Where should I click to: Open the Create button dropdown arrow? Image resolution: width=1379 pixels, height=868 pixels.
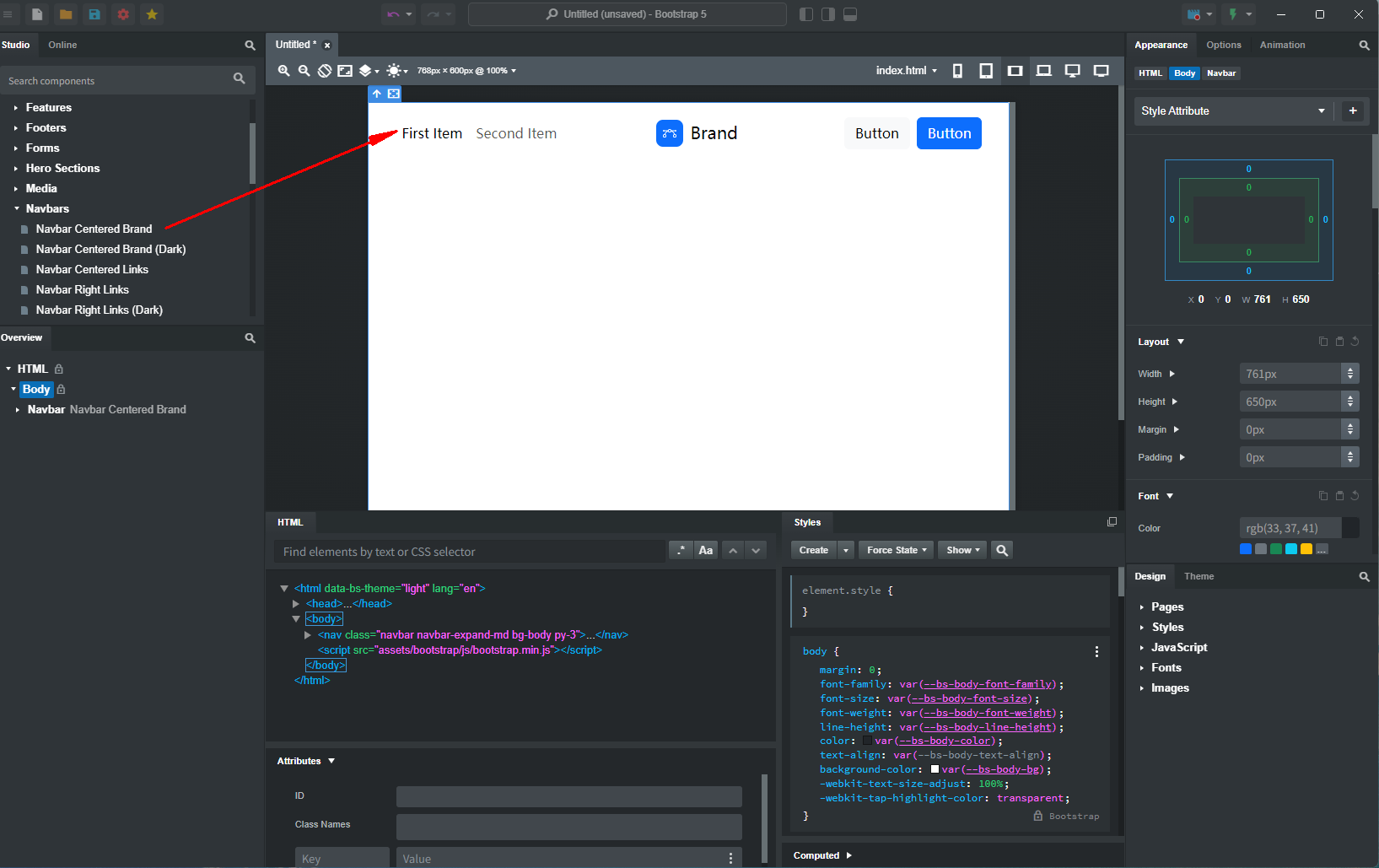(x=846, y=550)
